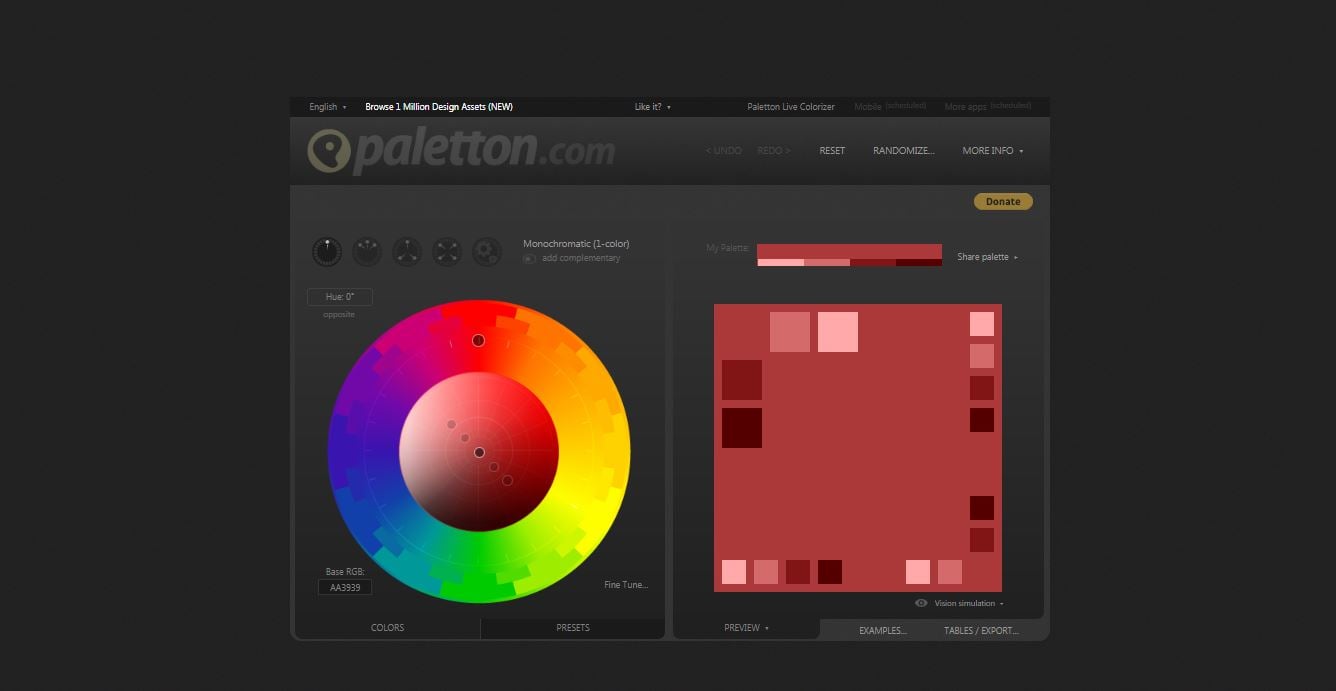Click the Vision simulation eye icon
Screen dimensions: 1336x691
(x=921, y=603)
